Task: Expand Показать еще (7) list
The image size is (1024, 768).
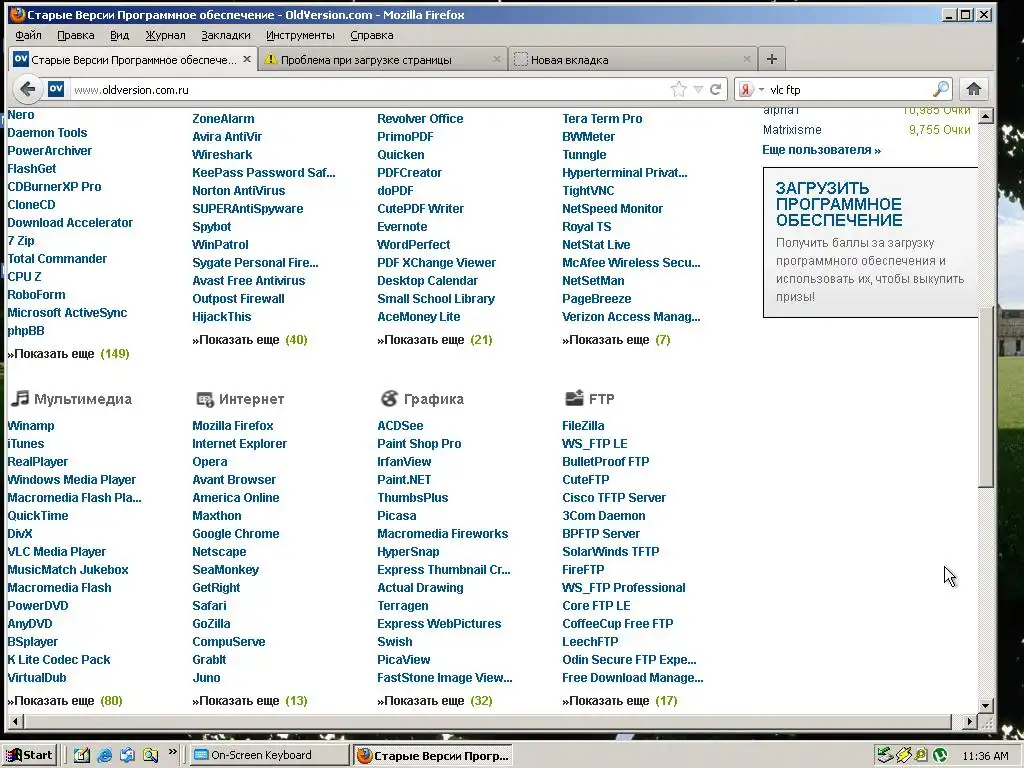Action: click(616, 340)
